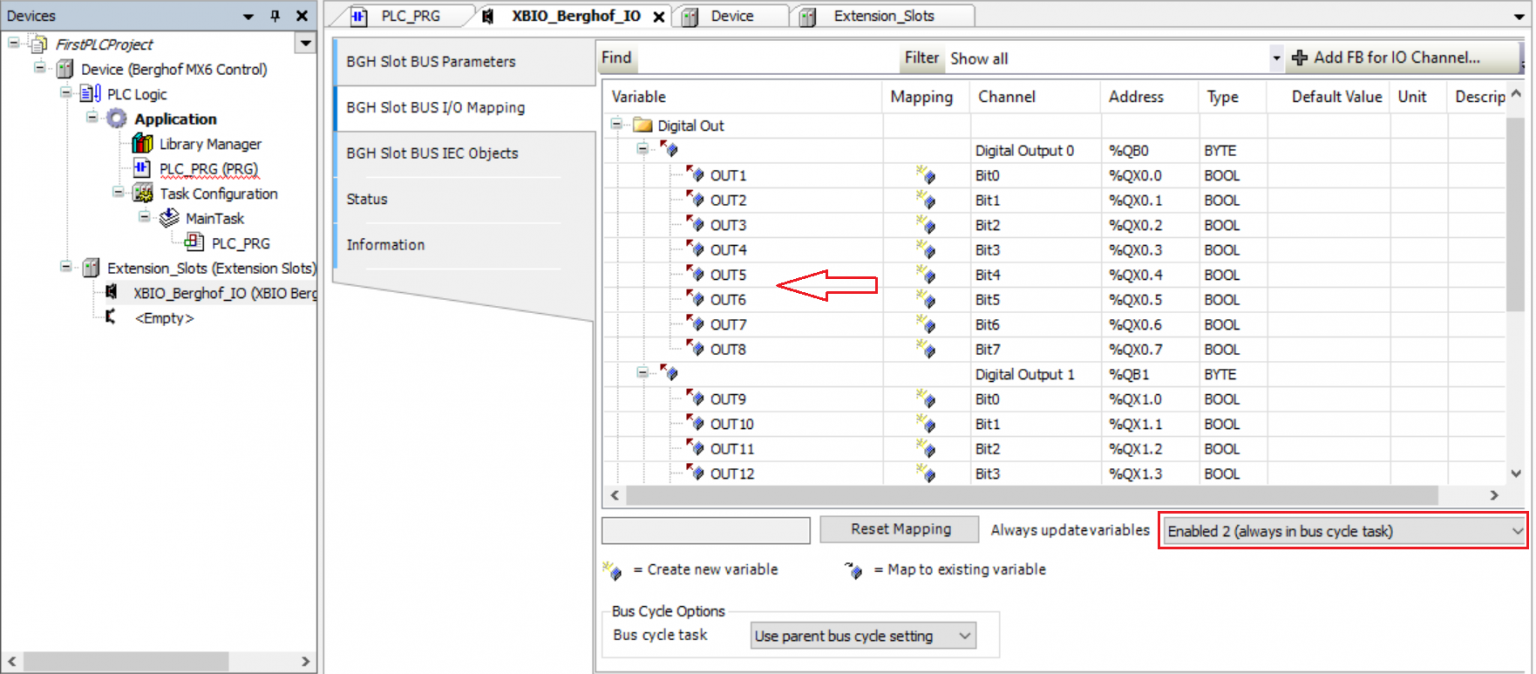Click the Task Configuration icon

coord(142,193)
